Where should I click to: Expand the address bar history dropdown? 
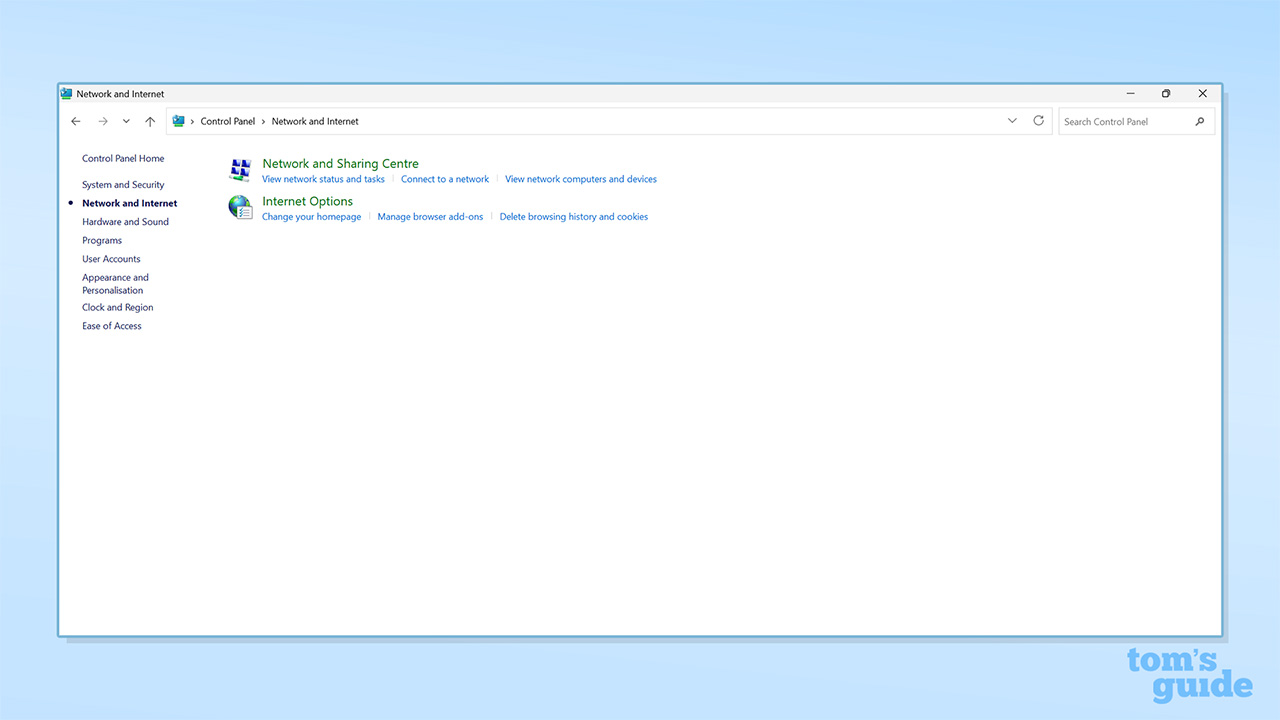click(x=1012, y=121)
